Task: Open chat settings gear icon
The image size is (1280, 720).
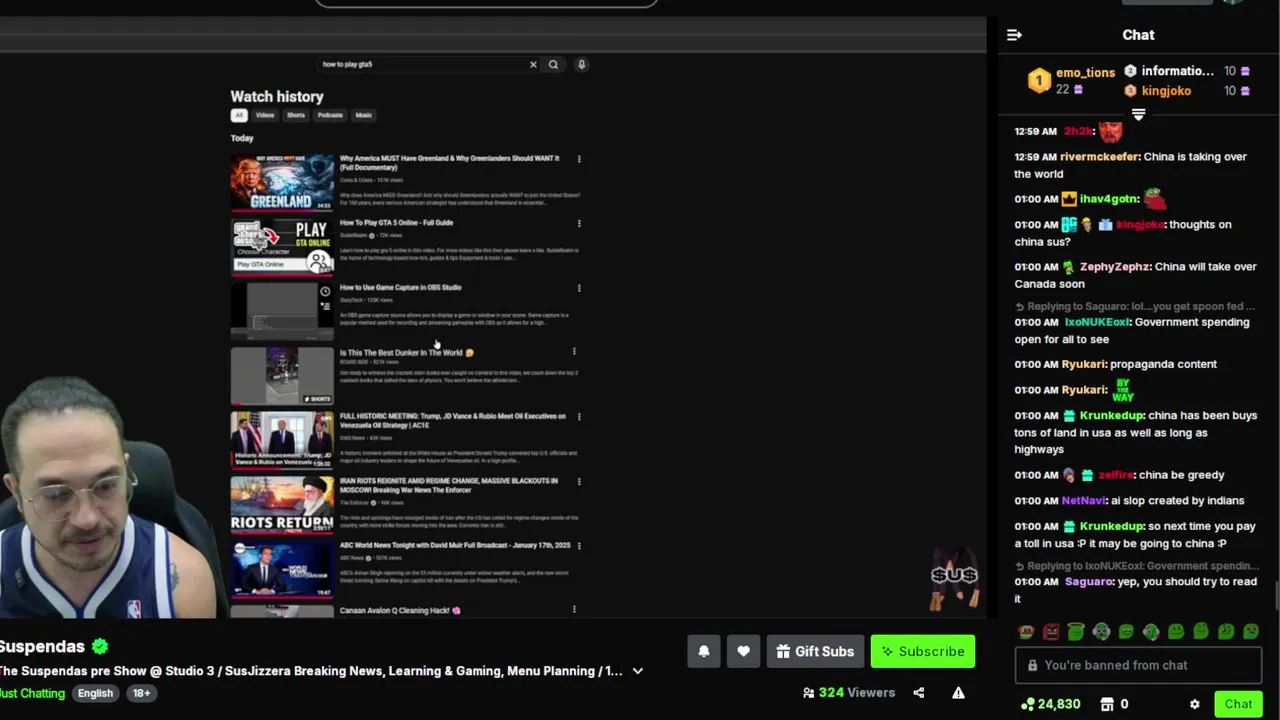Action: [x=1194, y=704]
